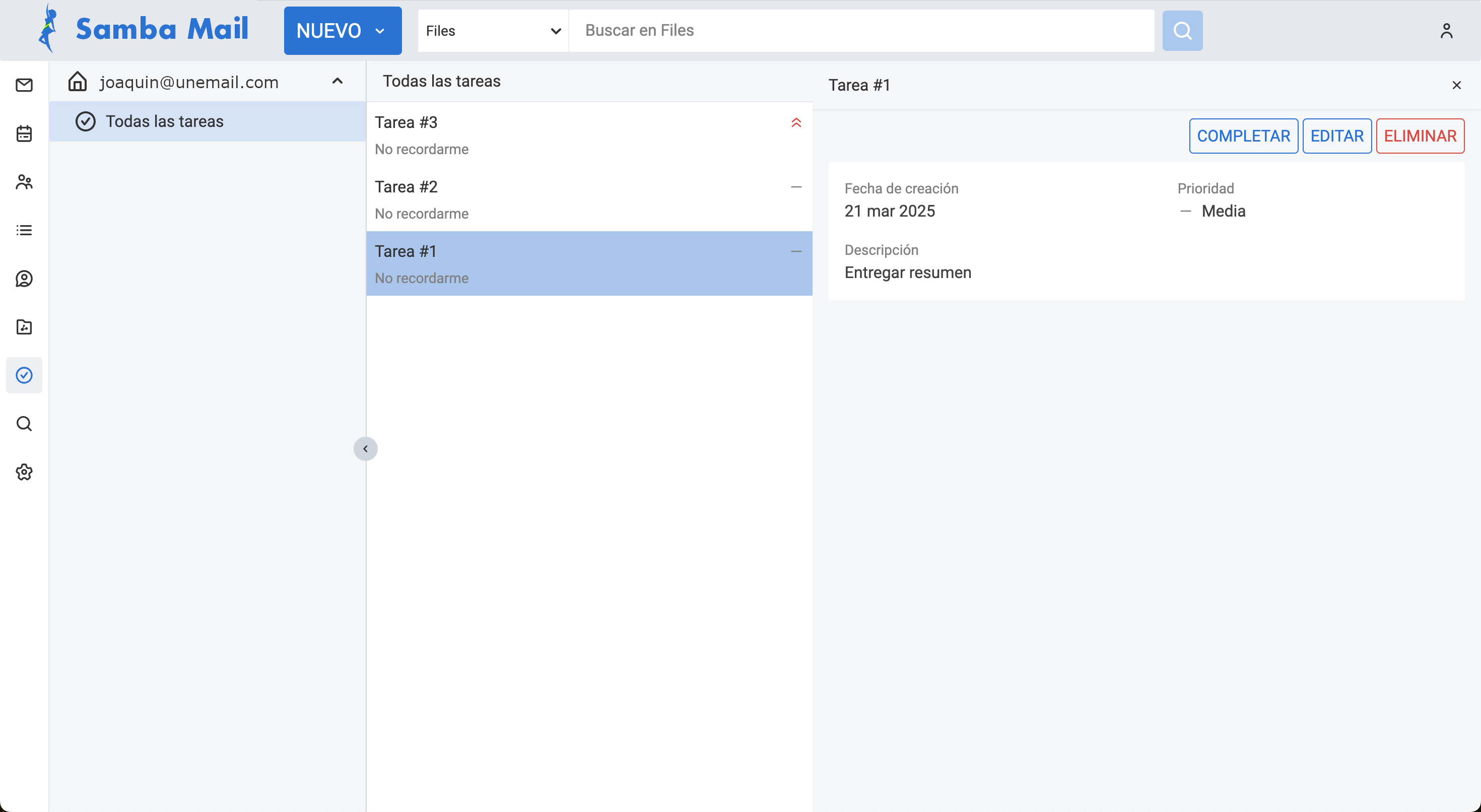
Task: Open the chat bubble icon in sidebar
Action: (x=24, y=279)
